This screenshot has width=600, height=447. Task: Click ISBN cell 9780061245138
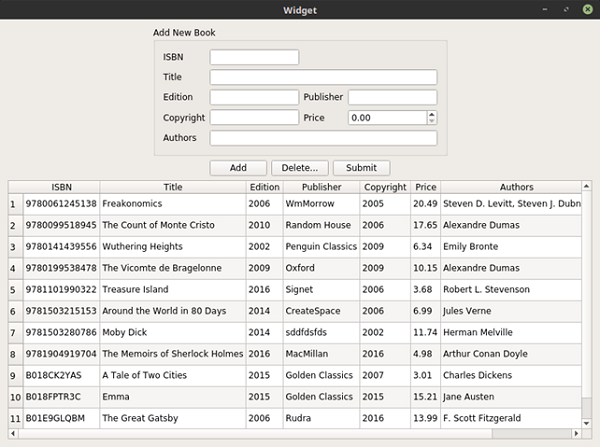coord(61,204)
